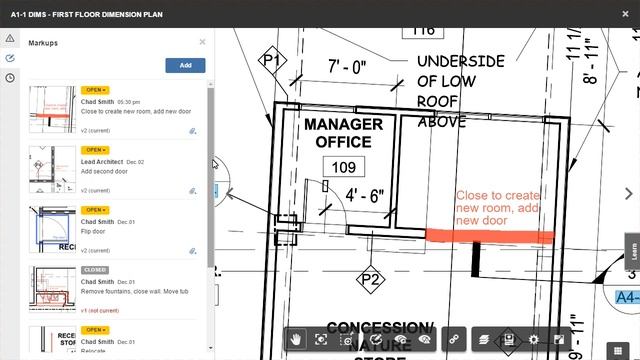Image resolution: width=640 pixels, height=360 pixels.
Task: Click the A4 blue callout link
Action: point(627,297)
